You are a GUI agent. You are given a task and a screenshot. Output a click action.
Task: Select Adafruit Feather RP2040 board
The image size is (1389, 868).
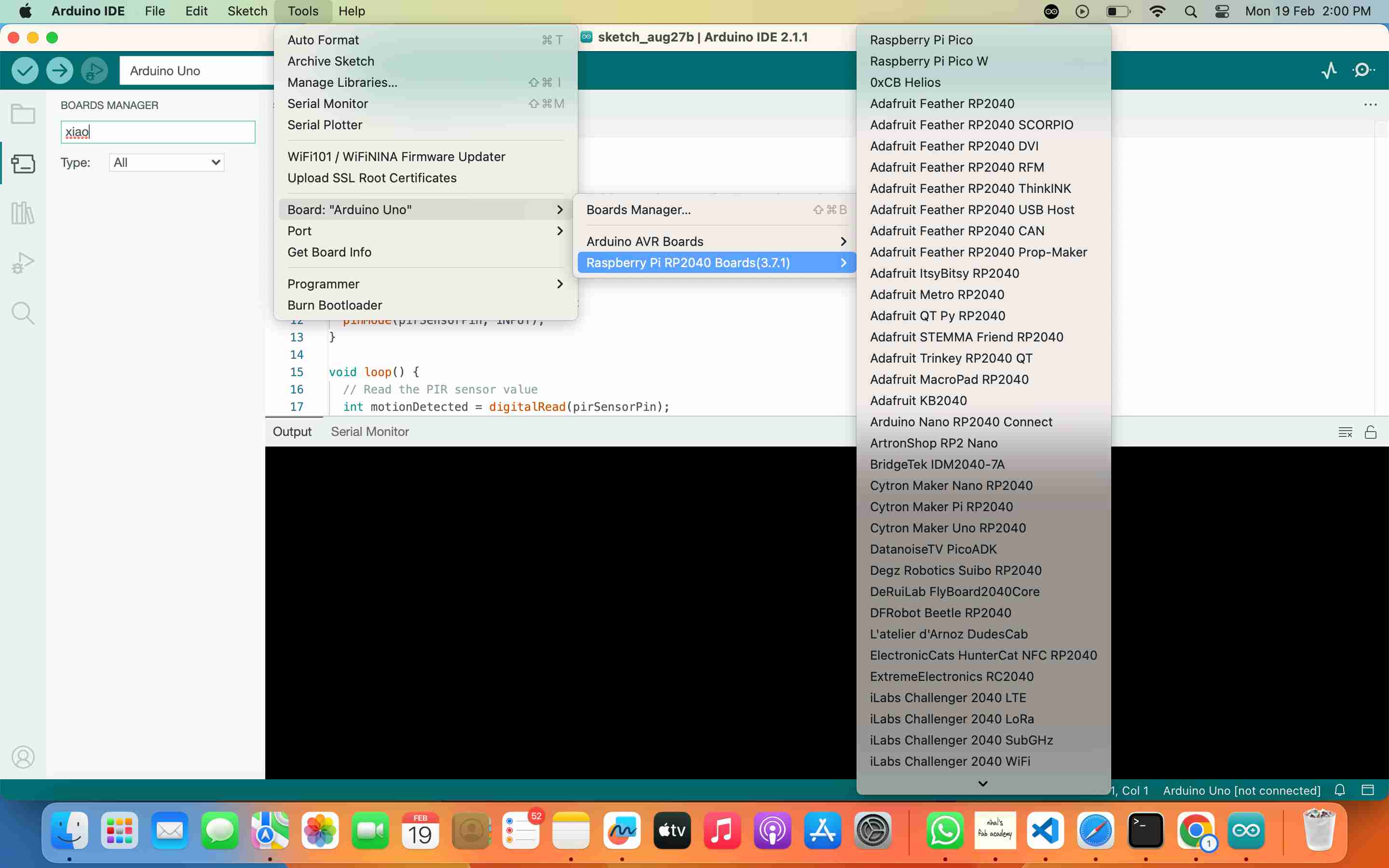983,103
